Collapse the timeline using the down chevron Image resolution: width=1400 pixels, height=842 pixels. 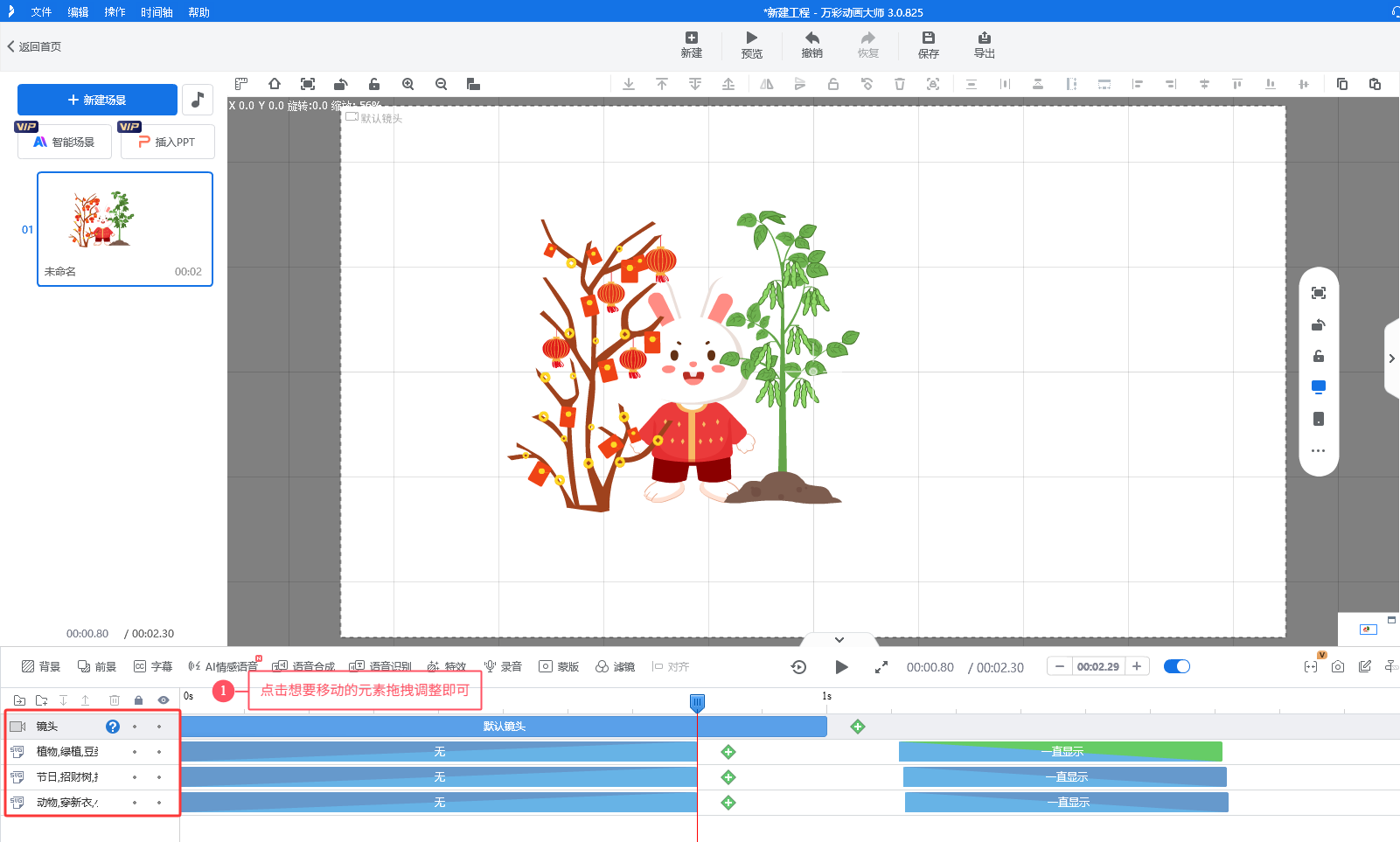click(839, 640)
